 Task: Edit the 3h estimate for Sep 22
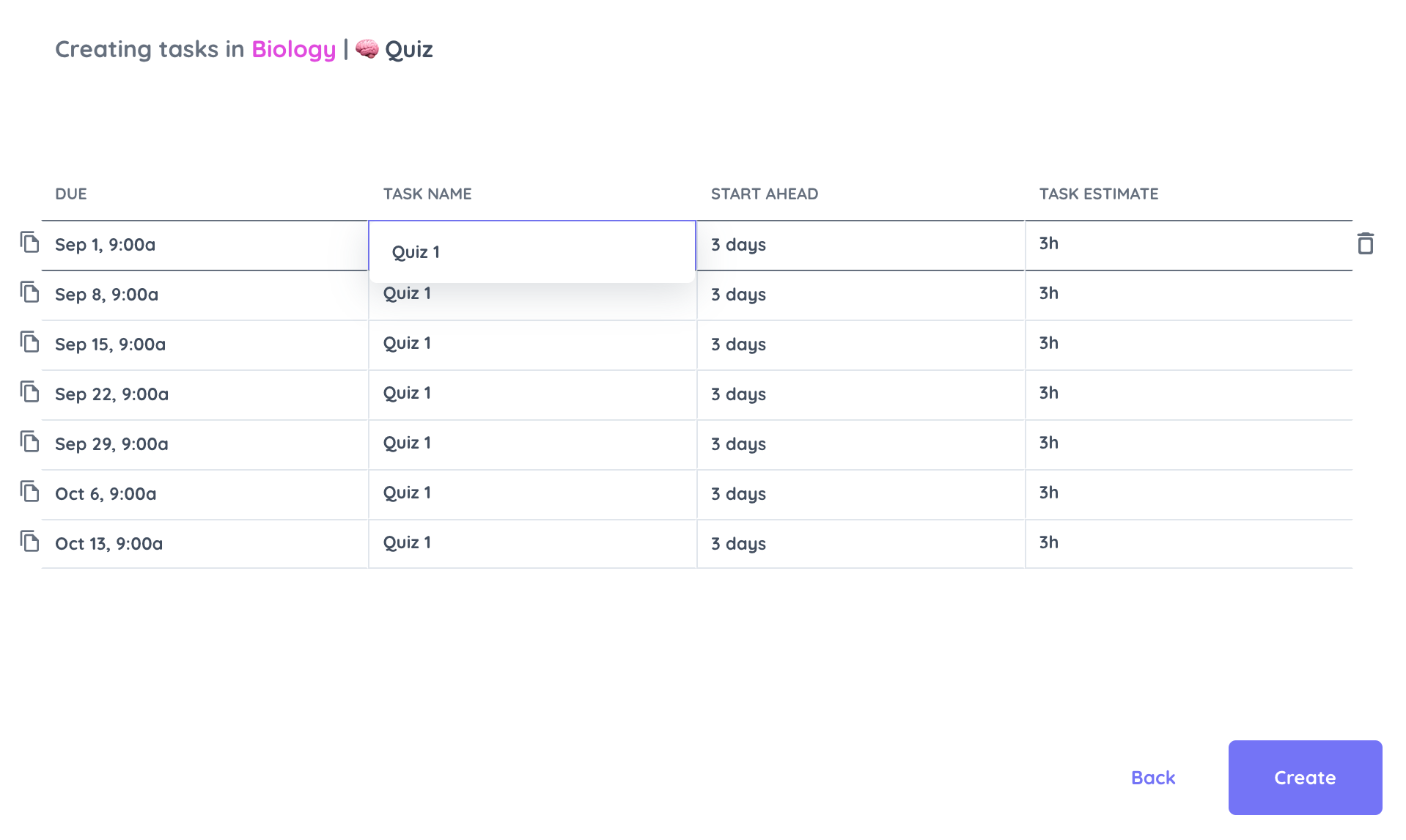[x=1189, y=394]
